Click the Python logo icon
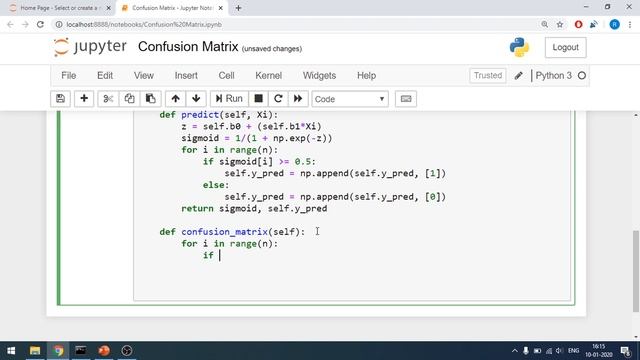 pos(519,47)
